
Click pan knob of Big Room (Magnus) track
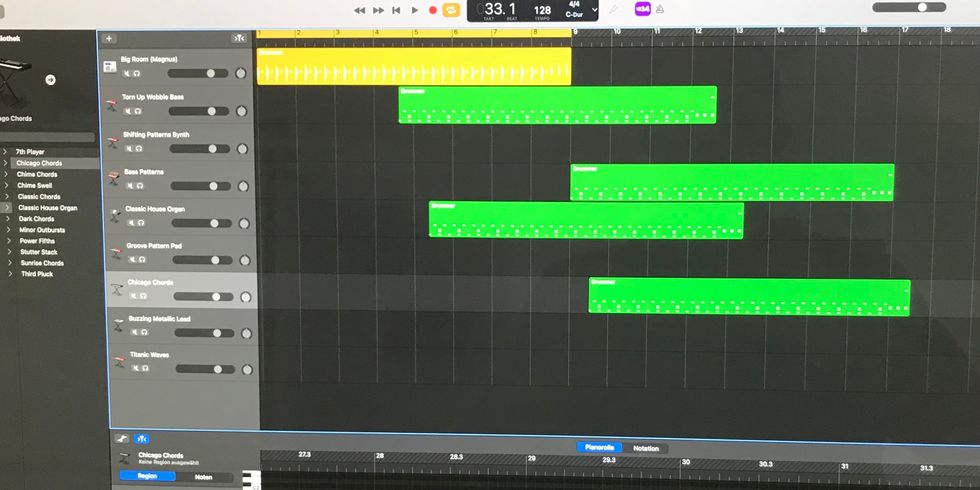coord(241,73)
